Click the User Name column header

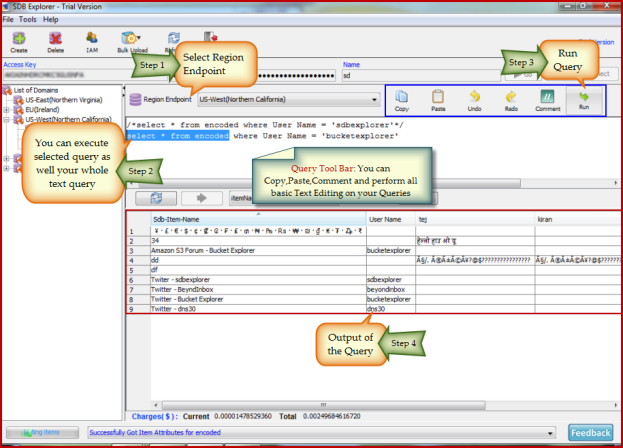click(x=391, y=219)
